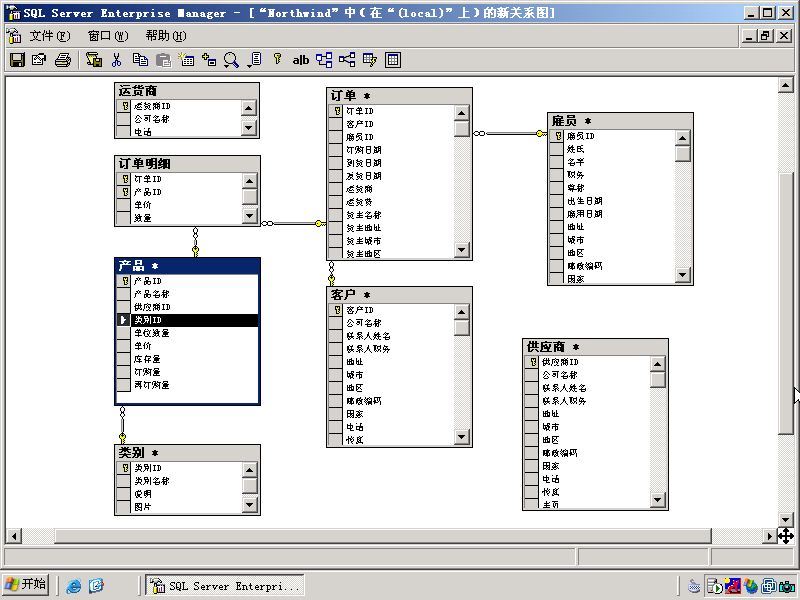Click the SQL Server Service Manager tray icon
This screenshot has width=800, height=600.
coord(715,586)
